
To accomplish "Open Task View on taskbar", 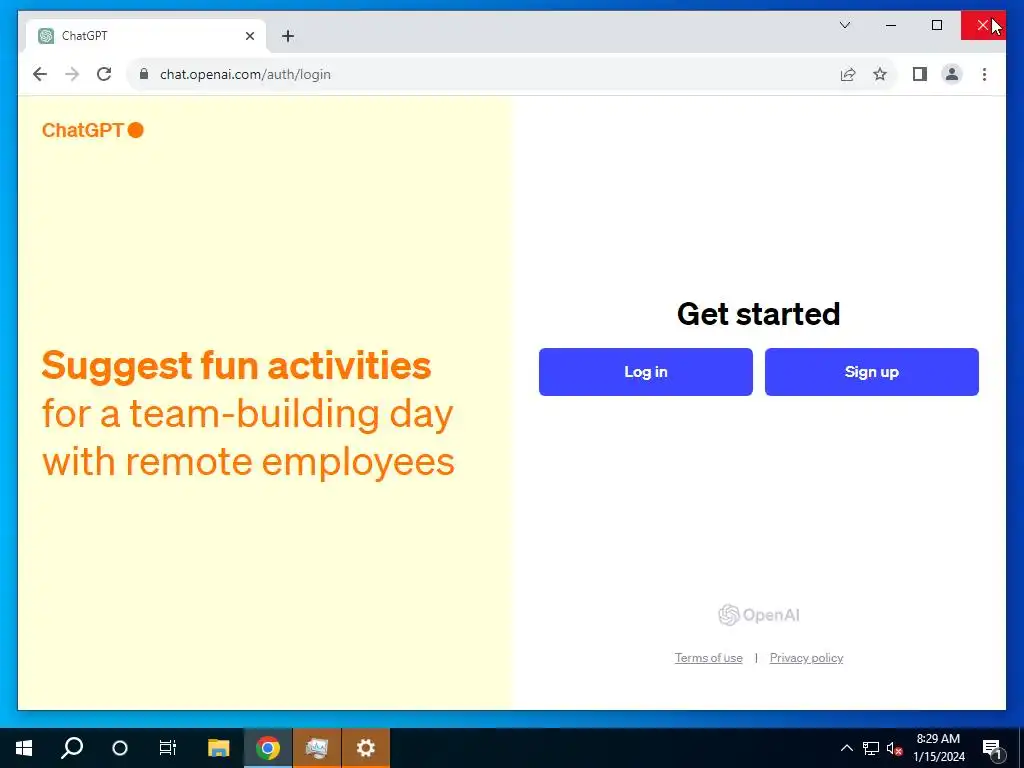I will point(168,748).
